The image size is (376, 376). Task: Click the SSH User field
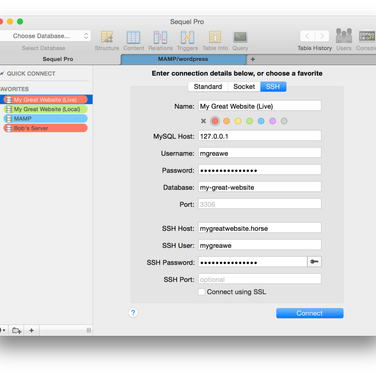click(x=260, y=245)
